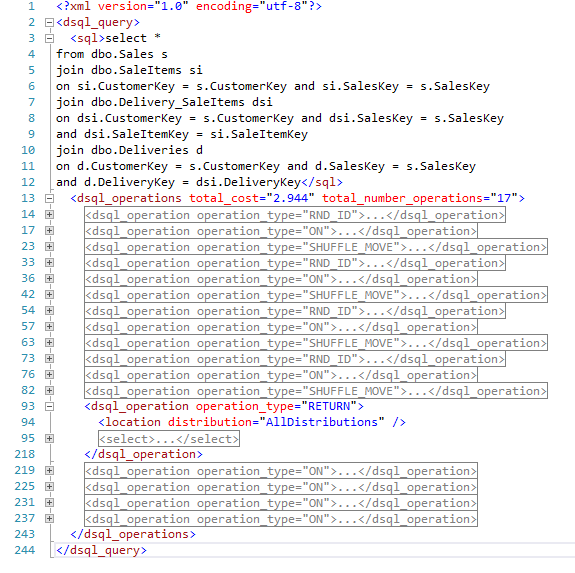
Task: Expand the ON operation on line 17
Action: (49, 231)
